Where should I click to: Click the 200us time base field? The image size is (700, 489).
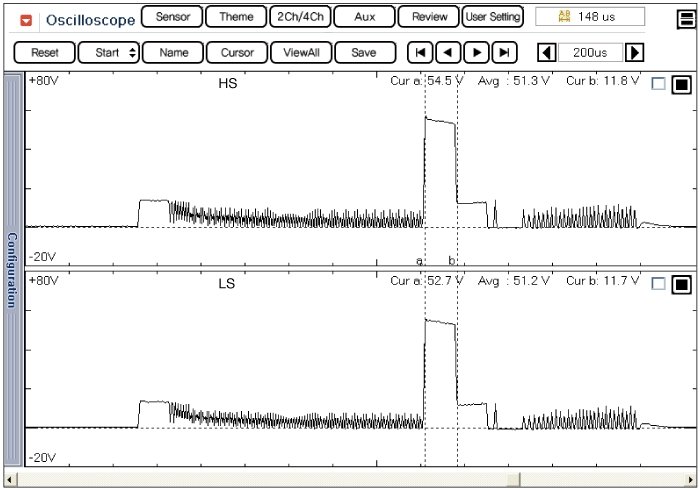(590, 53)
